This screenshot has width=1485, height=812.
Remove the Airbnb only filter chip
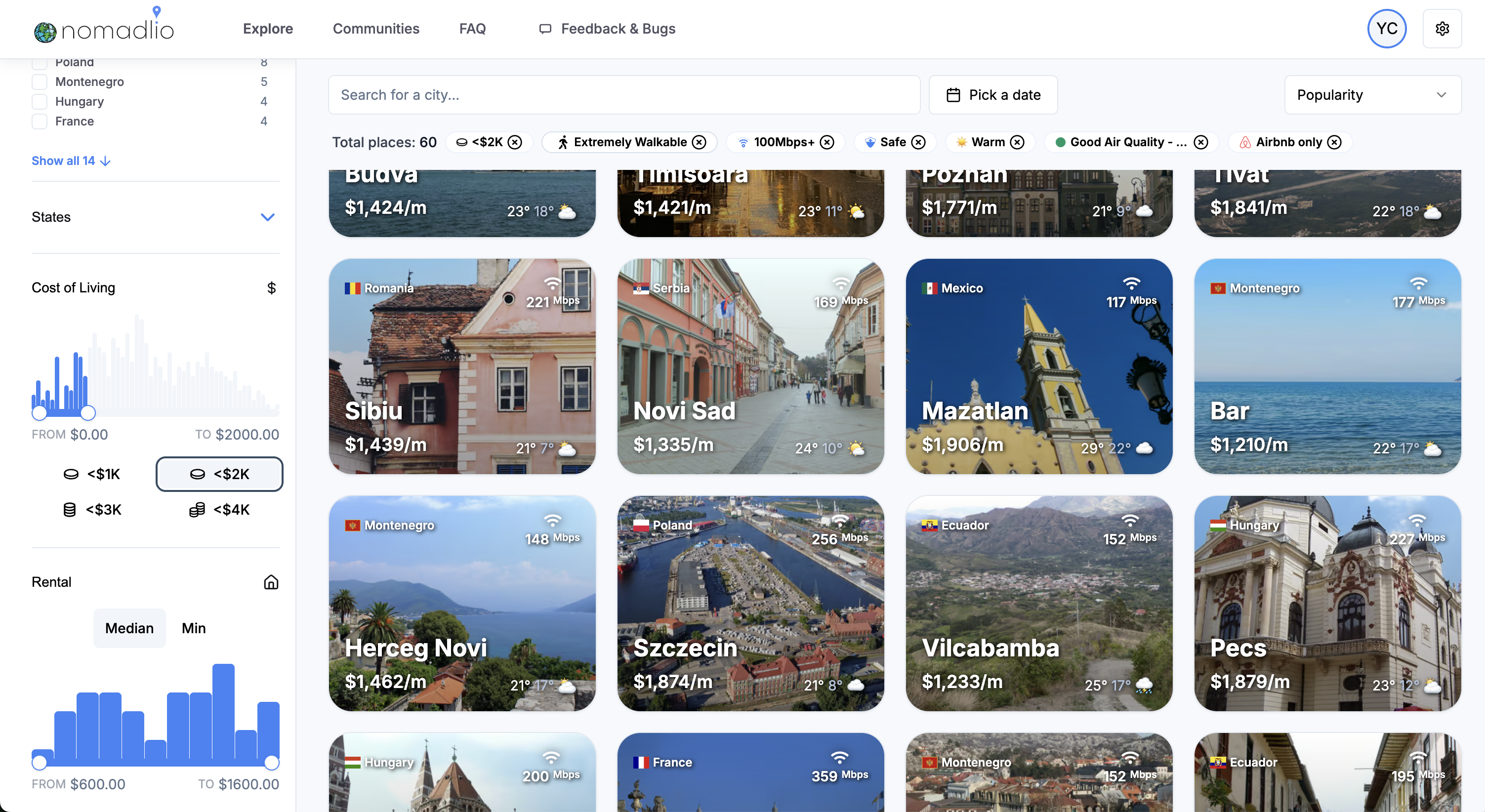click(x=1334, y=142)
